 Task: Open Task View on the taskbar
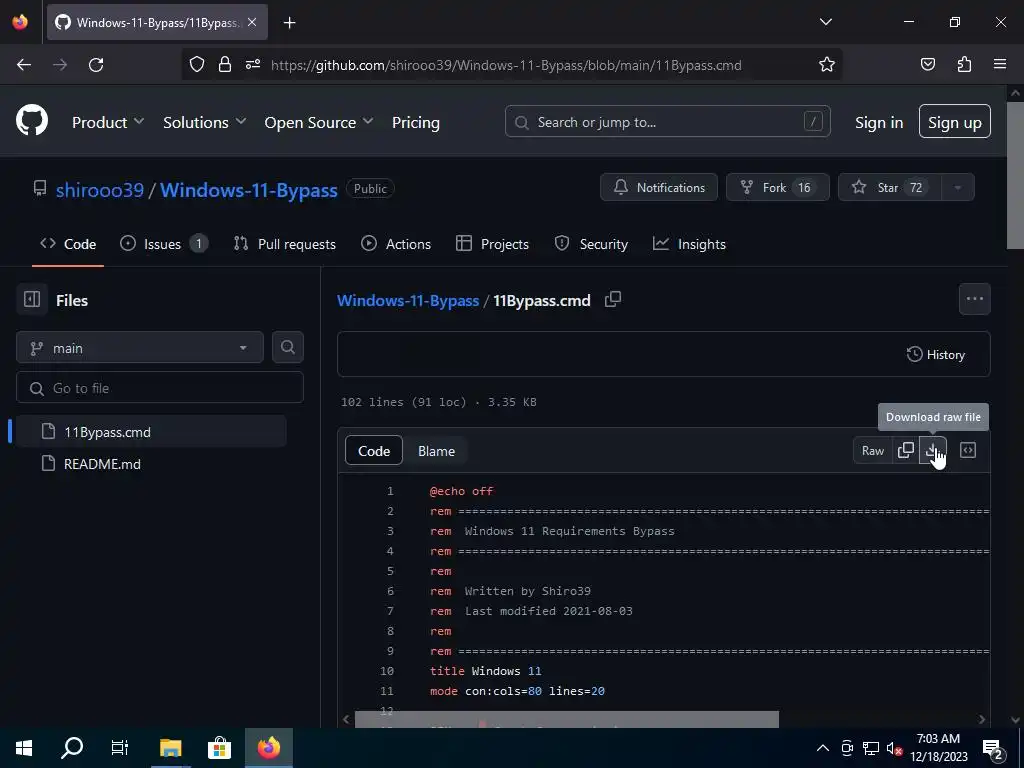[x=120, y=748]
